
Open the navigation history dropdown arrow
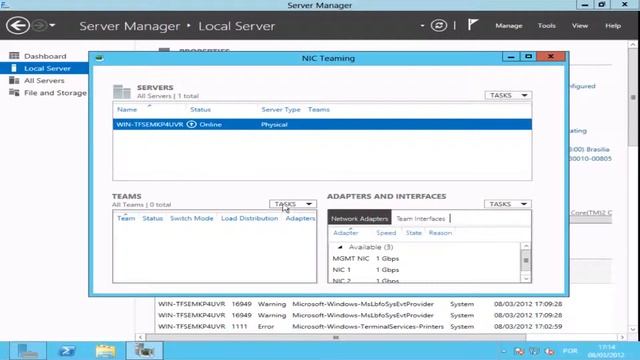click(52, 25)
